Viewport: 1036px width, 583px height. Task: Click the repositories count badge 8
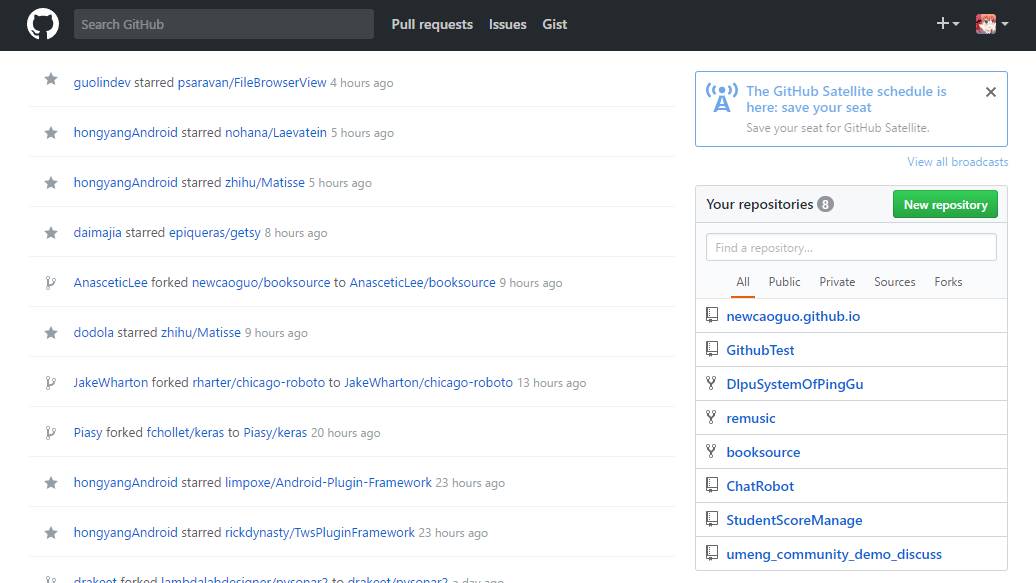tap(825, 204)
